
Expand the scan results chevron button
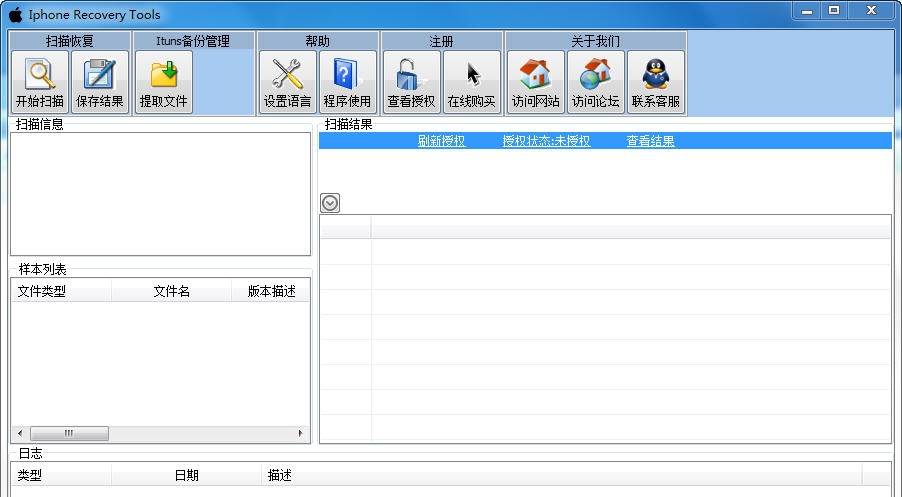click(330, 203)
